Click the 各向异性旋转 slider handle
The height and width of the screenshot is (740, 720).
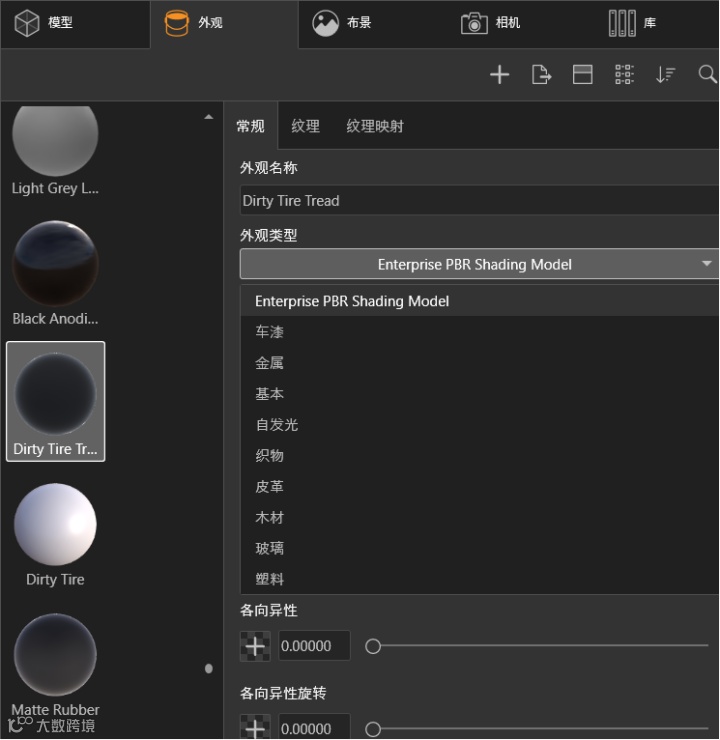(x=373, y=729)
